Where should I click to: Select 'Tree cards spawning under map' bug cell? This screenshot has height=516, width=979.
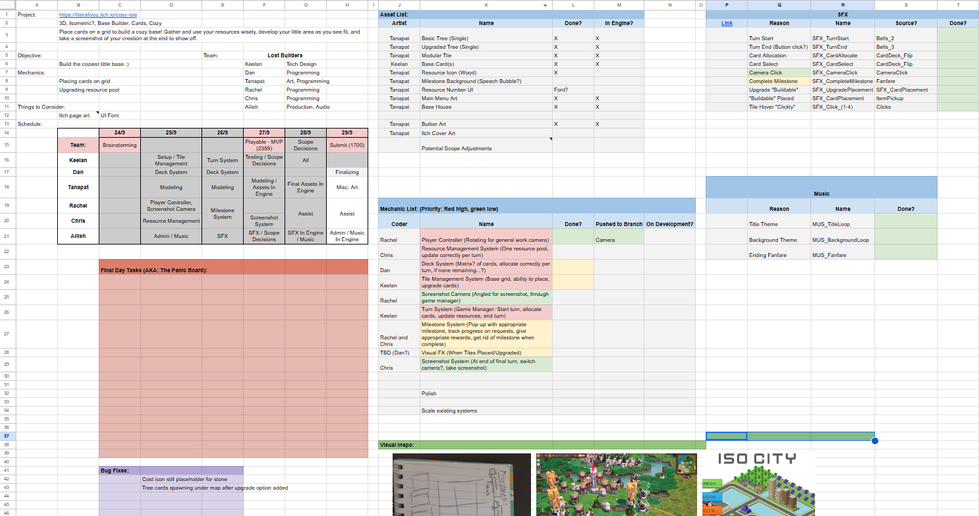(215, 488)
